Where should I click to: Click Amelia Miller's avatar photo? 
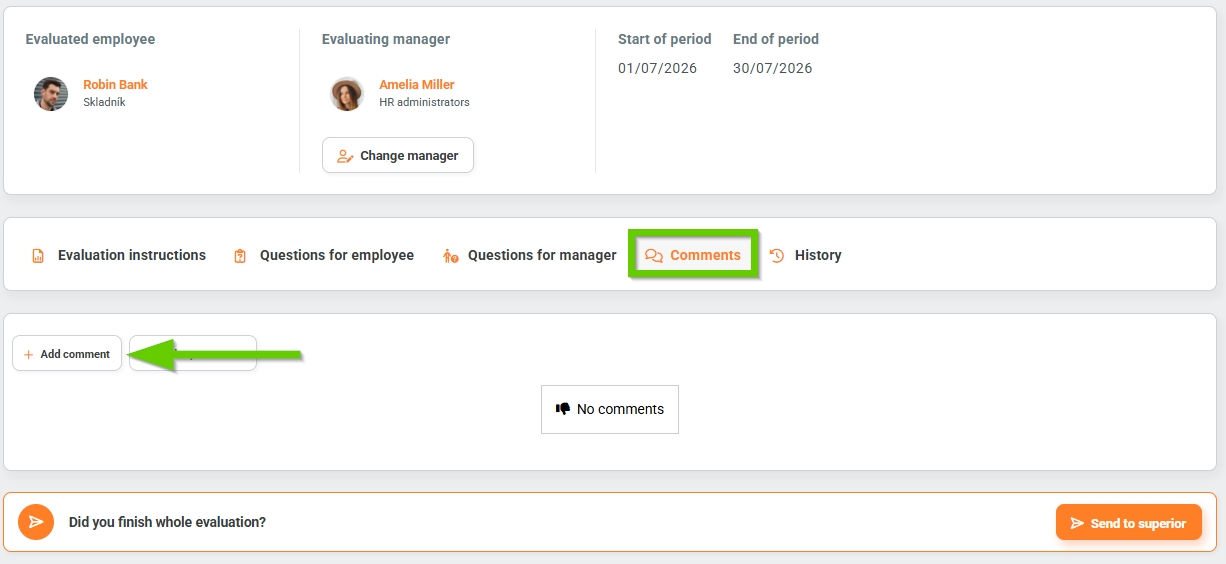click(x=347, y=94)
